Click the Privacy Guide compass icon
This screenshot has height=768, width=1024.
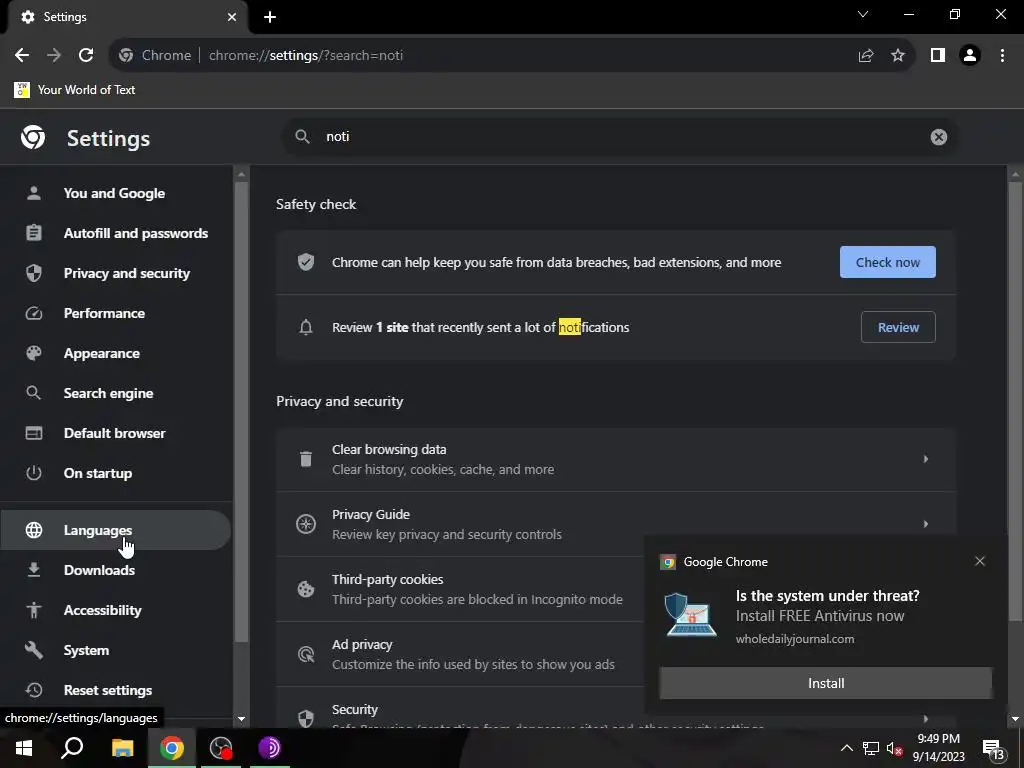(306, 524)
